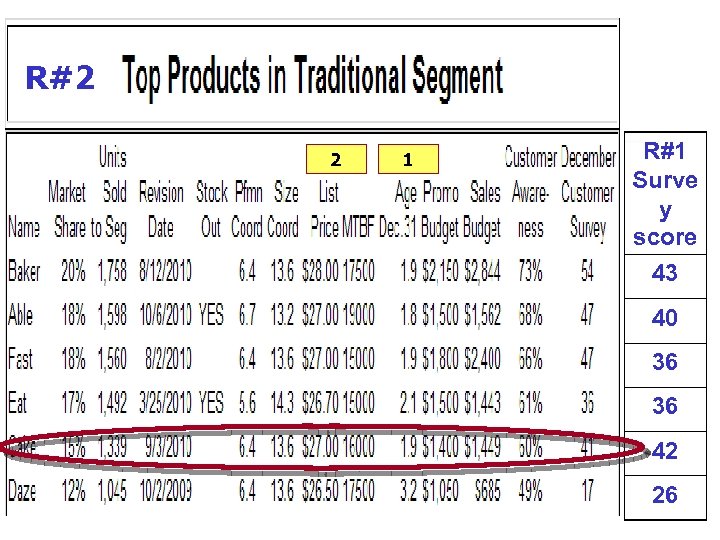Click Fast's revision date 8/2/2010
This screenshot has width=720, height=540.
[169, 359]
